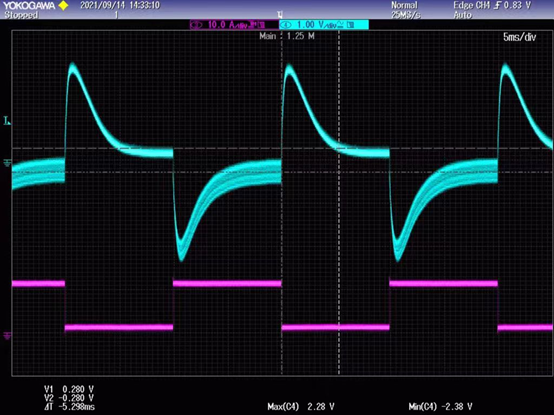The height and width of the screenshot is (415, 554).
Task: Select the magenta channel ground marker
Action: click(x=7, y=336)
